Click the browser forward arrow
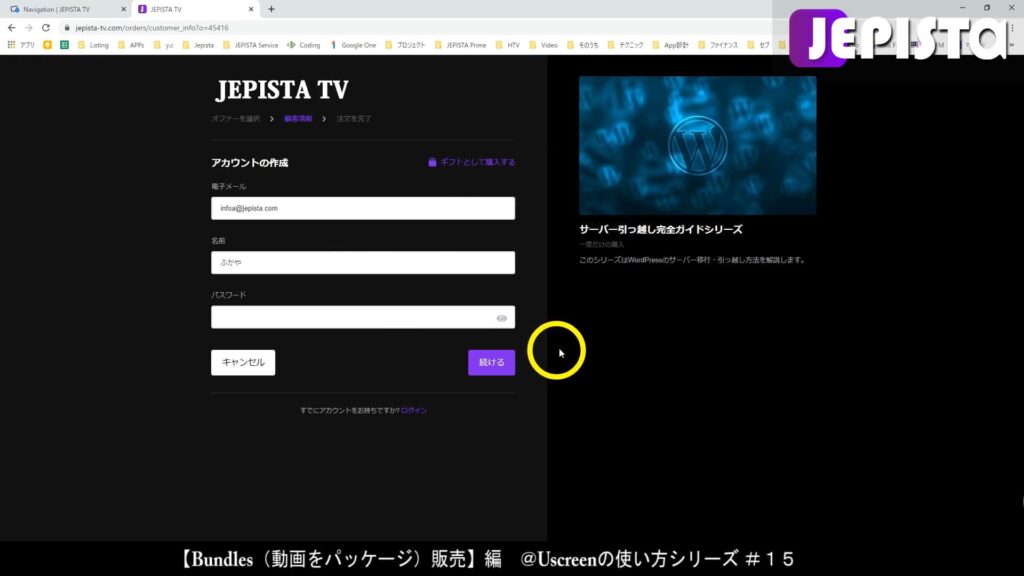This screenshot has width=1024, height=576. coord(29,28)
